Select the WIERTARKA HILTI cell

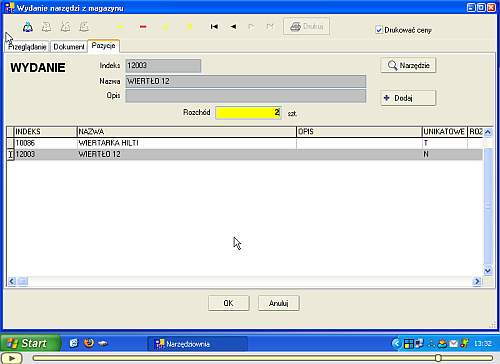coord(187,143)
